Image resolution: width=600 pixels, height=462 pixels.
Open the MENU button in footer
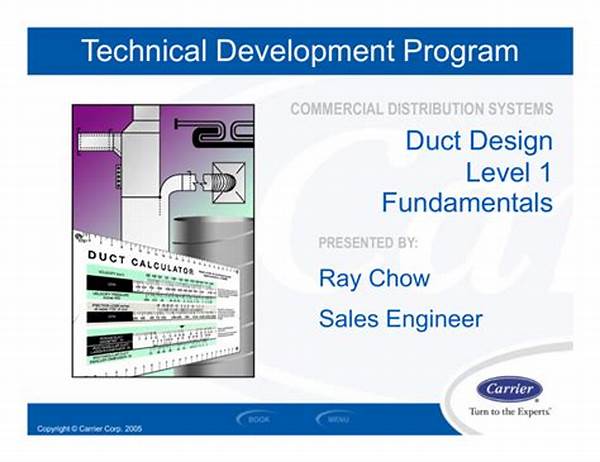point(338,418)
